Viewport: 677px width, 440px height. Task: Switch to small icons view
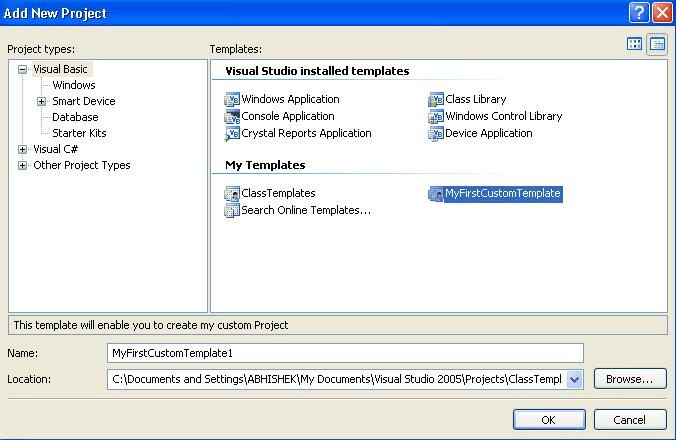657,44
